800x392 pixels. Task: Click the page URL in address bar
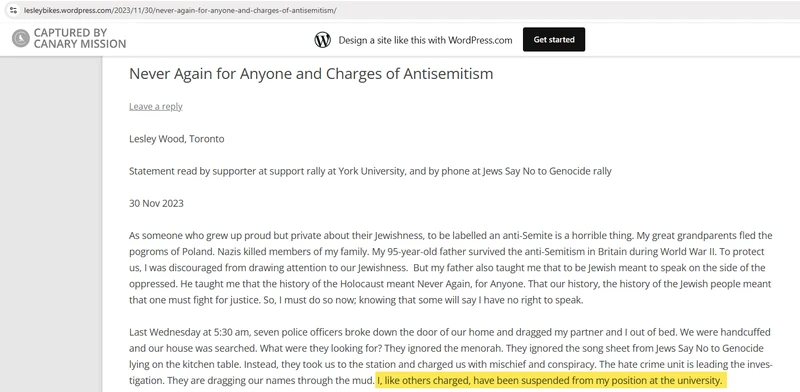coord(180,10)
